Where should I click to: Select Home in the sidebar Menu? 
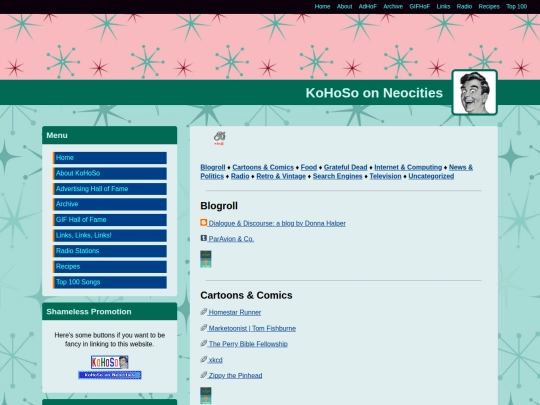pos(110,158)
